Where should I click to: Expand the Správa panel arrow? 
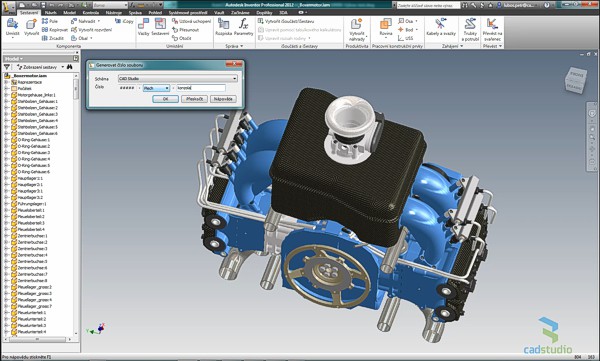tap(241, 46)
